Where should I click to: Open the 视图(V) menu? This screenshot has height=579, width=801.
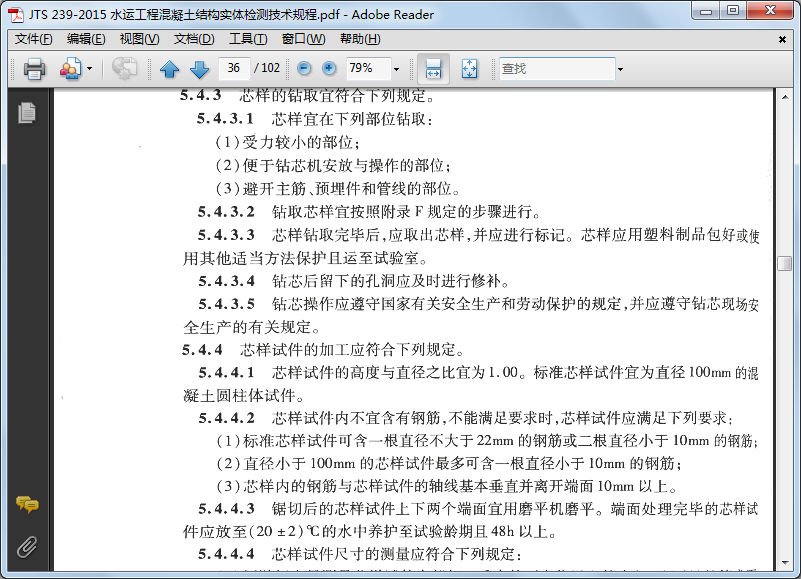coord(139,39)
